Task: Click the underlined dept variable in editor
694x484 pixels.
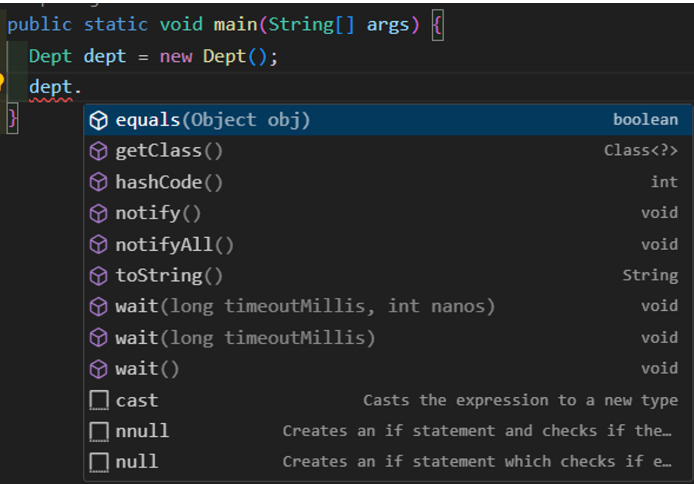Action: point(50,88)
